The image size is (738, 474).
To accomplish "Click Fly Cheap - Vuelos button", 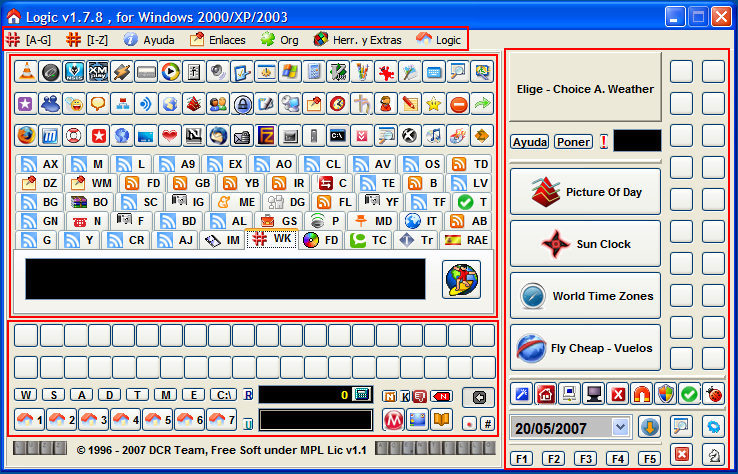I will point(586,348).
